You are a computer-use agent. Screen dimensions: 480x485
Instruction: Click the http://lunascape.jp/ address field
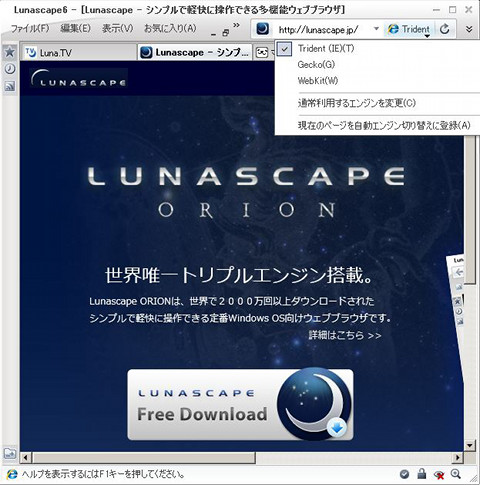(x=318, y=30)
